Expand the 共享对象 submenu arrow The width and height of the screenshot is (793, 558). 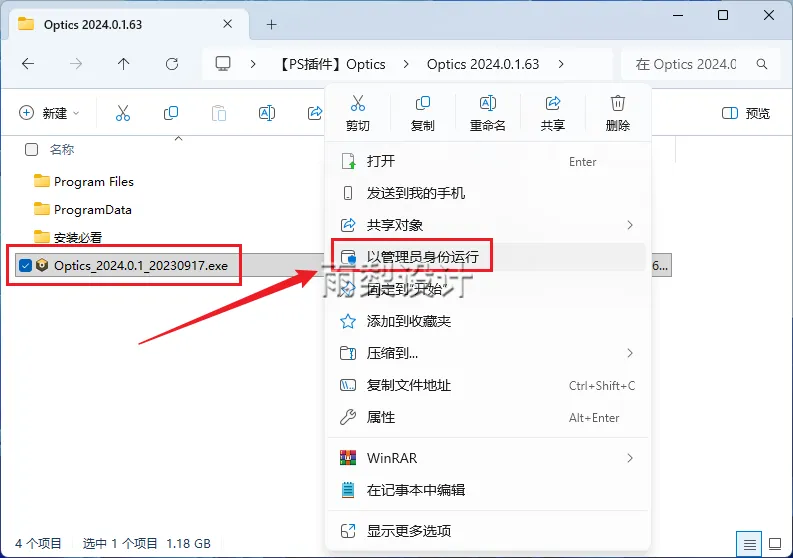coord(630,225)
